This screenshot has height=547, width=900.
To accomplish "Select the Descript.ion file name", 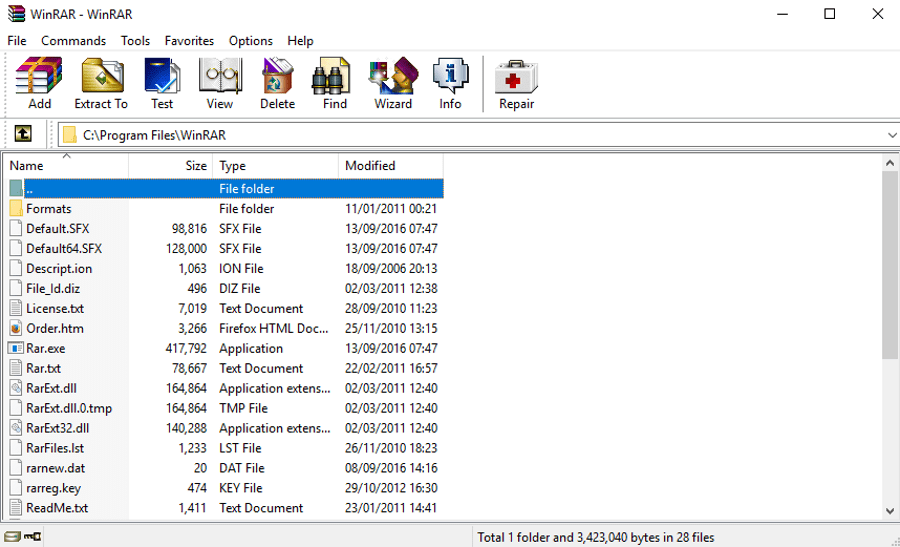I will [x=59, y=269].
